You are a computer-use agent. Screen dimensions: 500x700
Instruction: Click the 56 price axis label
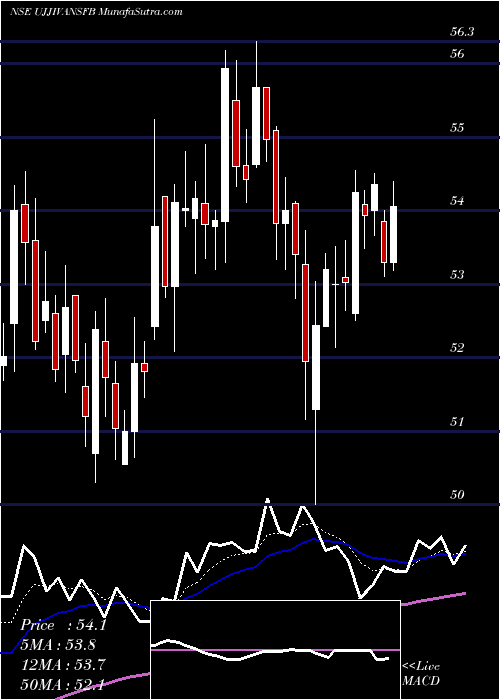click(458, 54)
